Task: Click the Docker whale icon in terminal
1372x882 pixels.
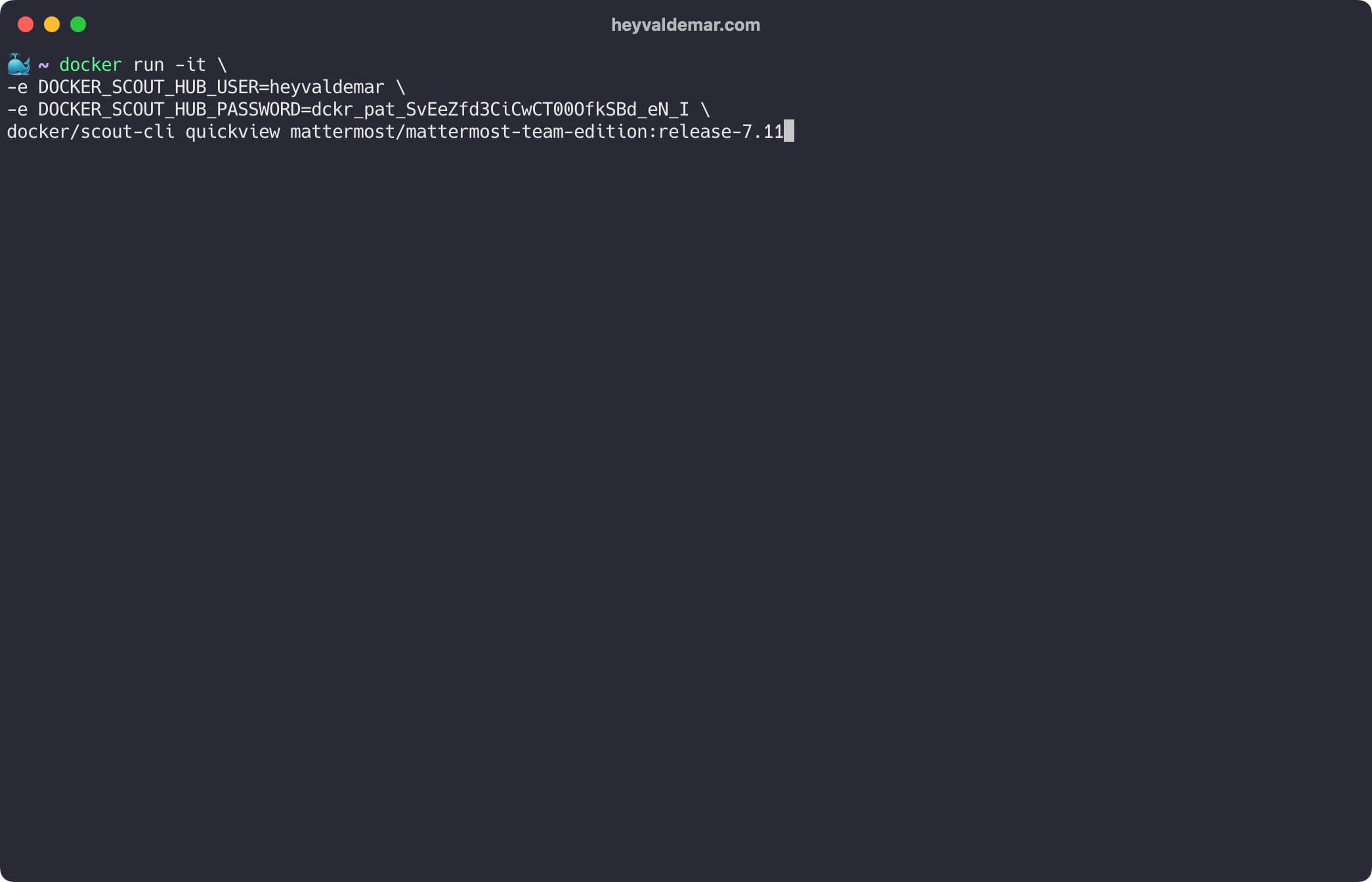Action: pos(17,64)
